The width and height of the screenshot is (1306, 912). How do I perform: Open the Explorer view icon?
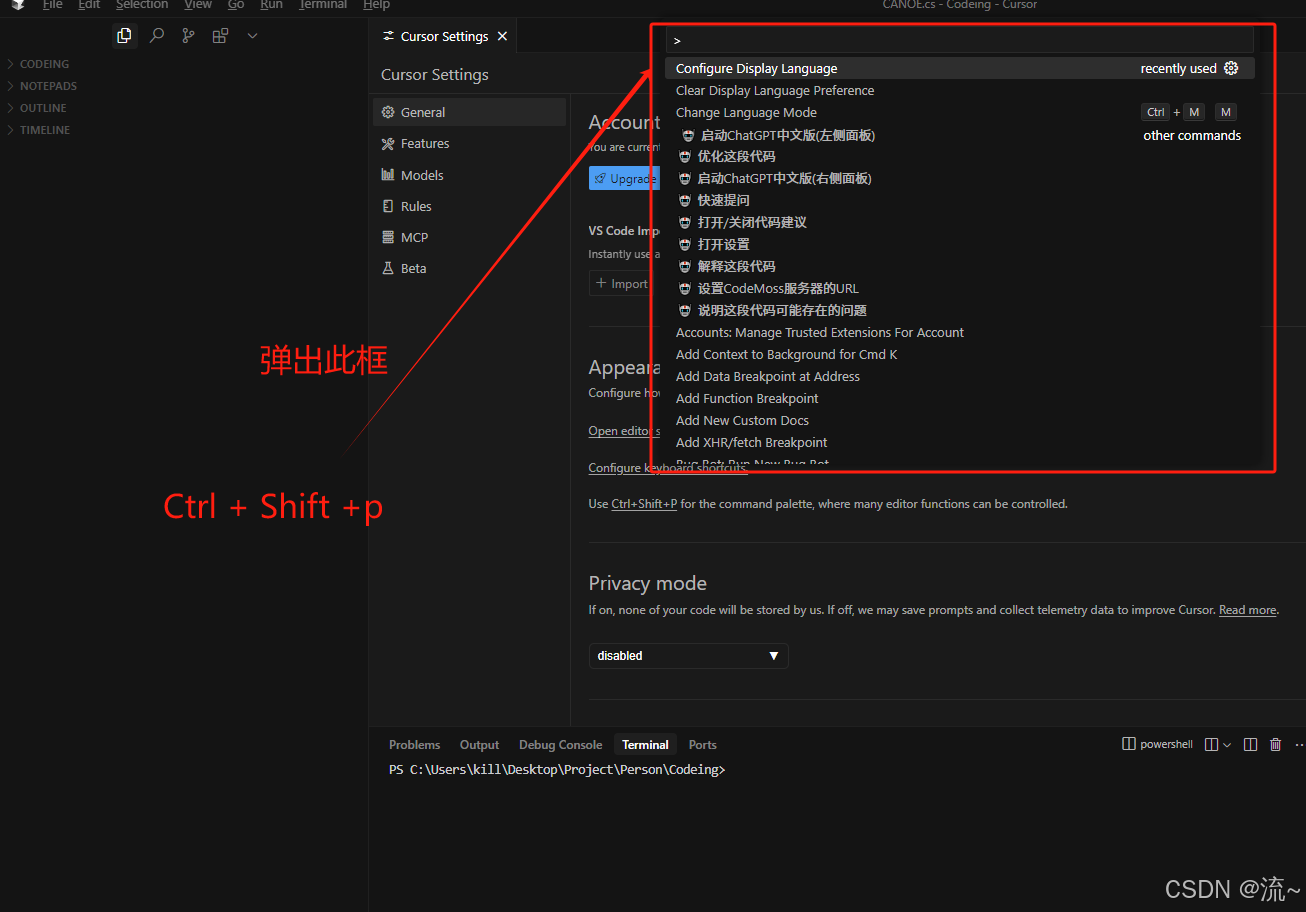pyautogui.click(x=124, y=36)
